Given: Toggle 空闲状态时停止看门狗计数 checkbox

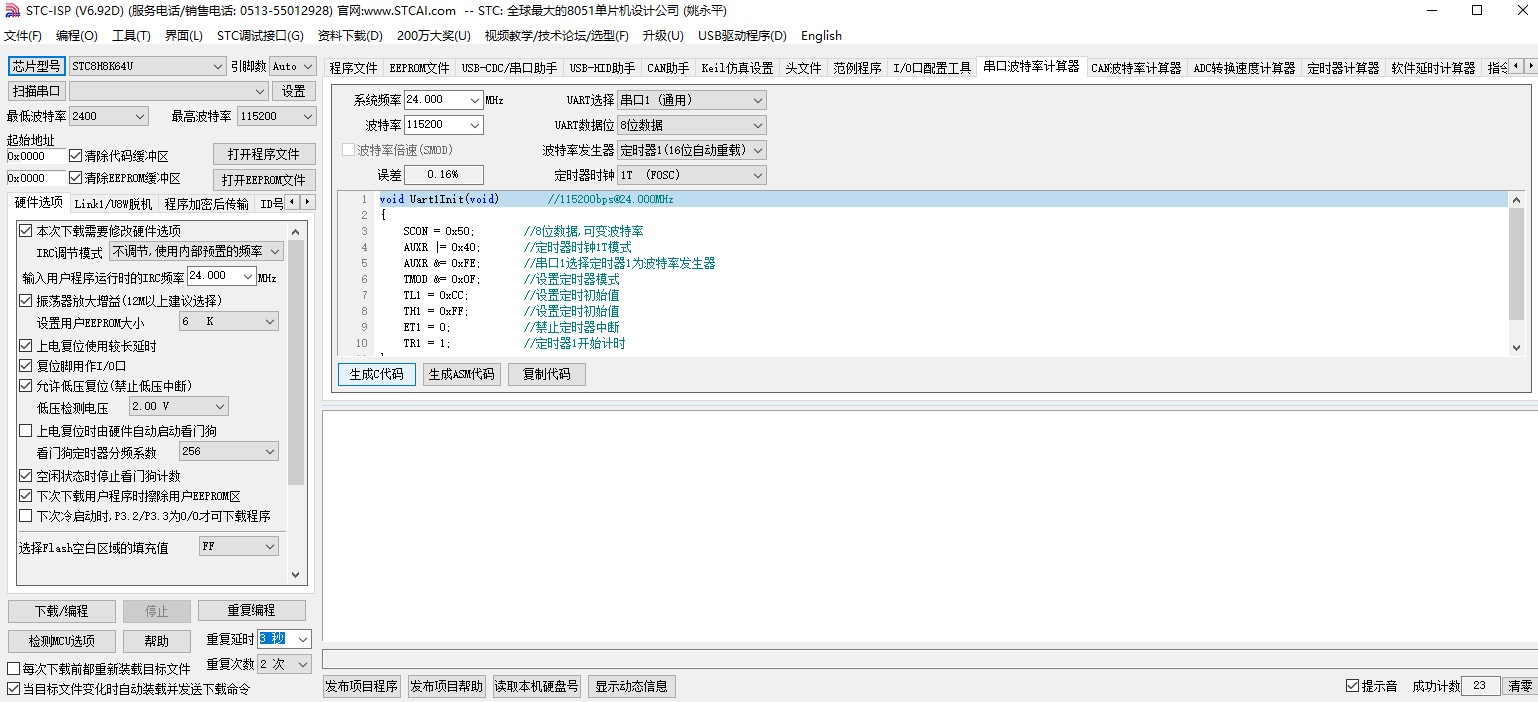Looking at the screenshot, I should 25,476.
